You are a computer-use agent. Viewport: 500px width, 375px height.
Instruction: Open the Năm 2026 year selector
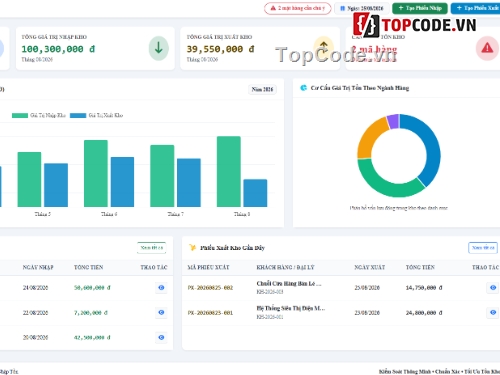[x=262, y=89]
